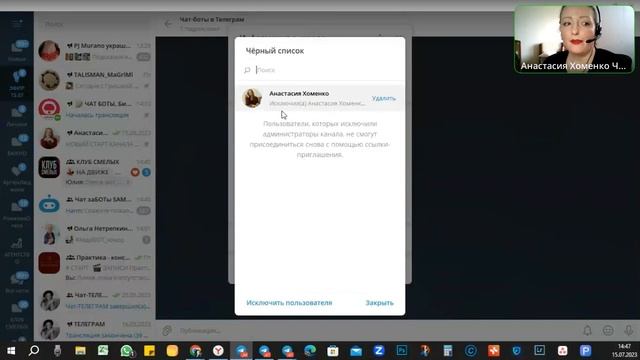Click the attach paperclip icon in message bar
The height and width of the screenshot is (360, 640).
(x=167, y=330)
